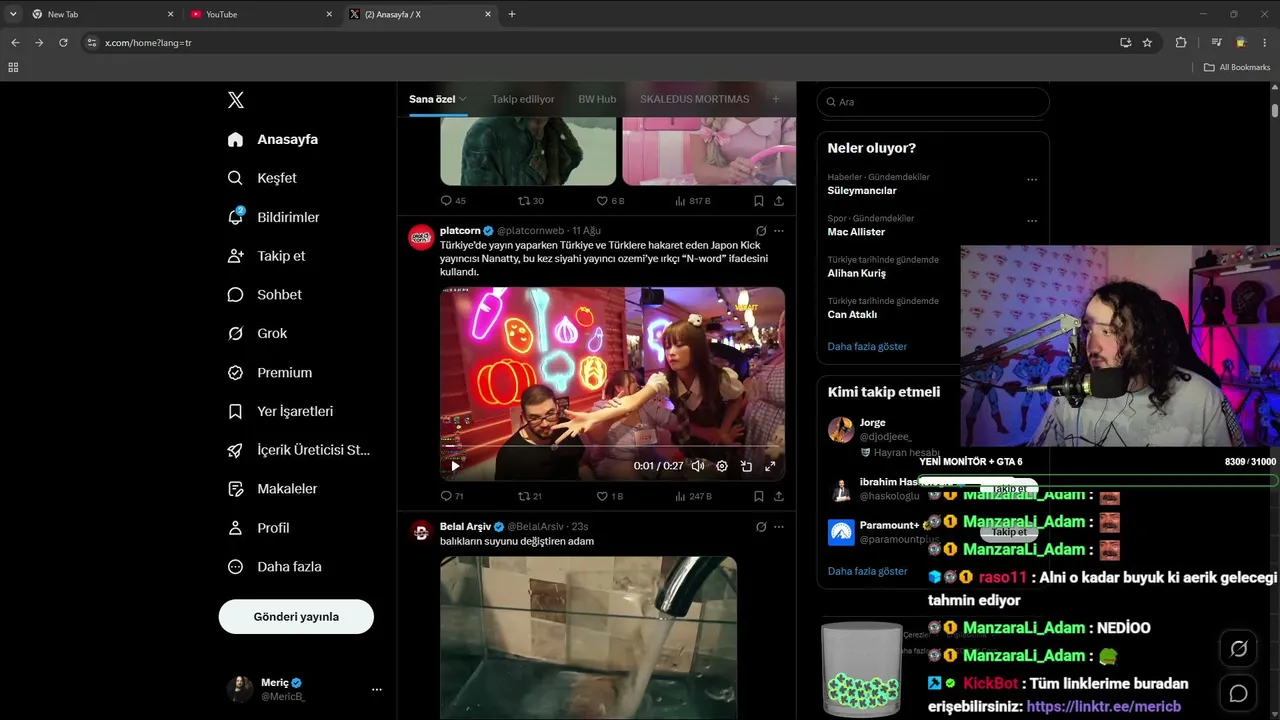Switch to the YouTube browser tab
This screenshot has width=1280, height=720.
click(x=260, y=14)
